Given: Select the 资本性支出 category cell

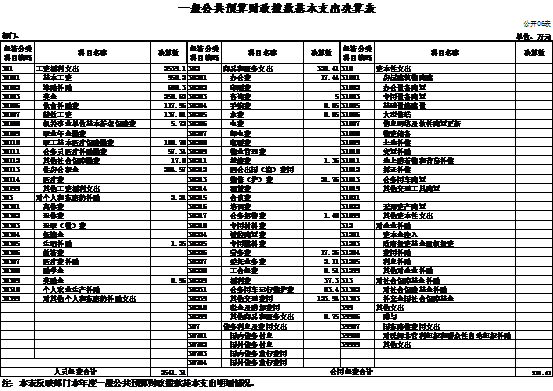Looking at the screenshot, I should 445,69.
